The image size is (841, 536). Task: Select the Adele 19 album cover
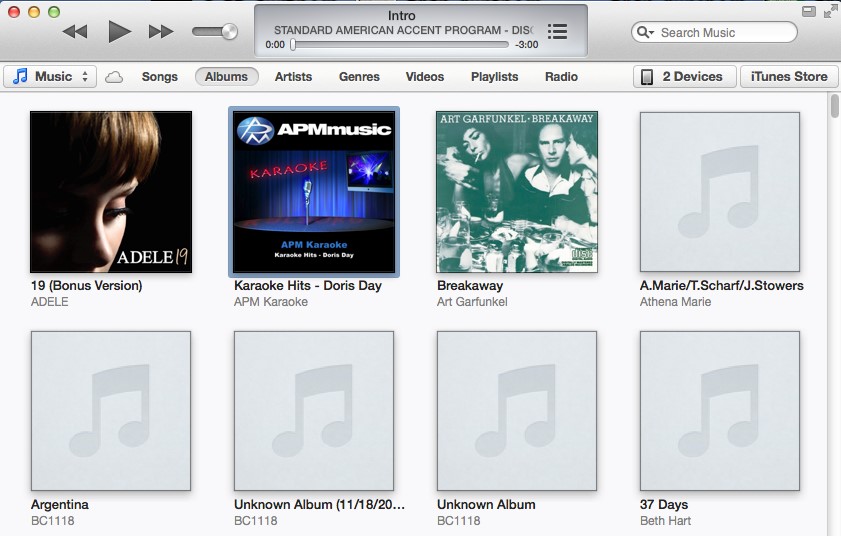coord(111,192)
